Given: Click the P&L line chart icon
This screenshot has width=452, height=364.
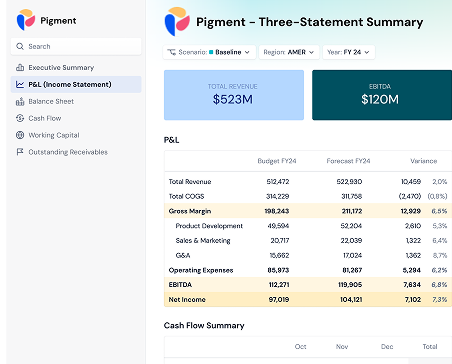Looking at the screenshot, I should coord(20,84).
